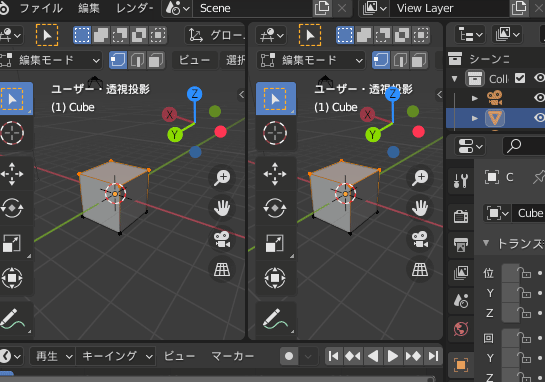Select the Cursor tool in left viewport

tap(13, 133)
